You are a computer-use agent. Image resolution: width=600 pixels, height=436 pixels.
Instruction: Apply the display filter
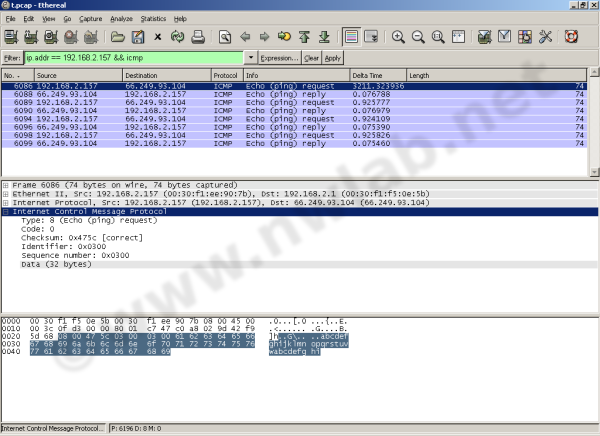[x=333, y=58]
